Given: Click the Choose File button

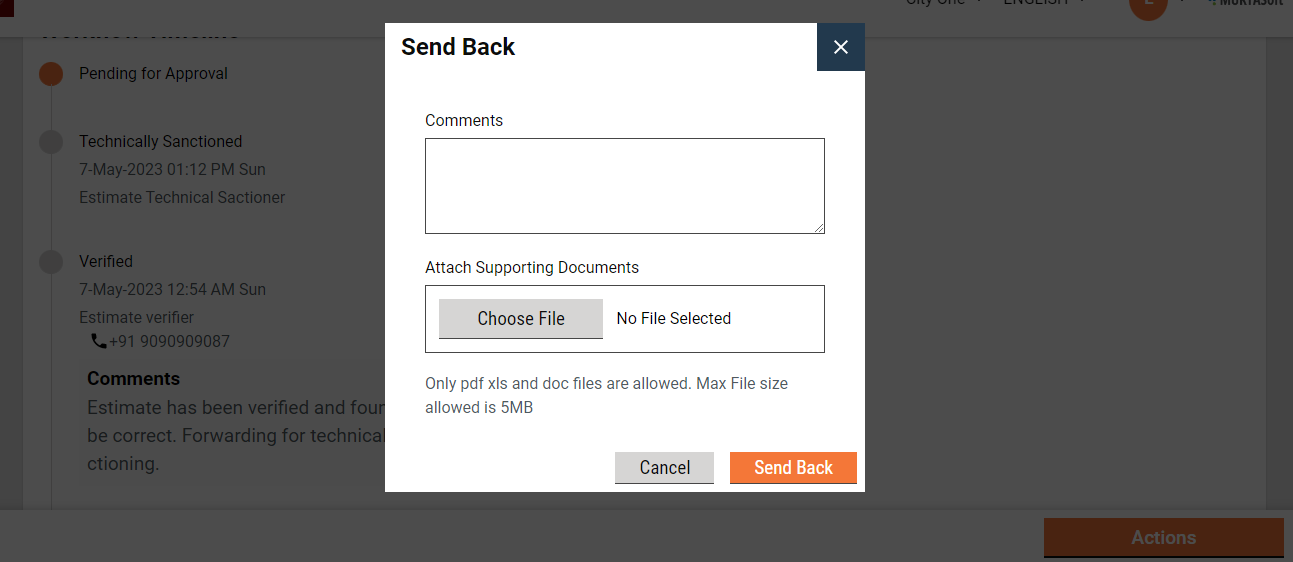Looking at the screenshot, I should tap(521, 319).
